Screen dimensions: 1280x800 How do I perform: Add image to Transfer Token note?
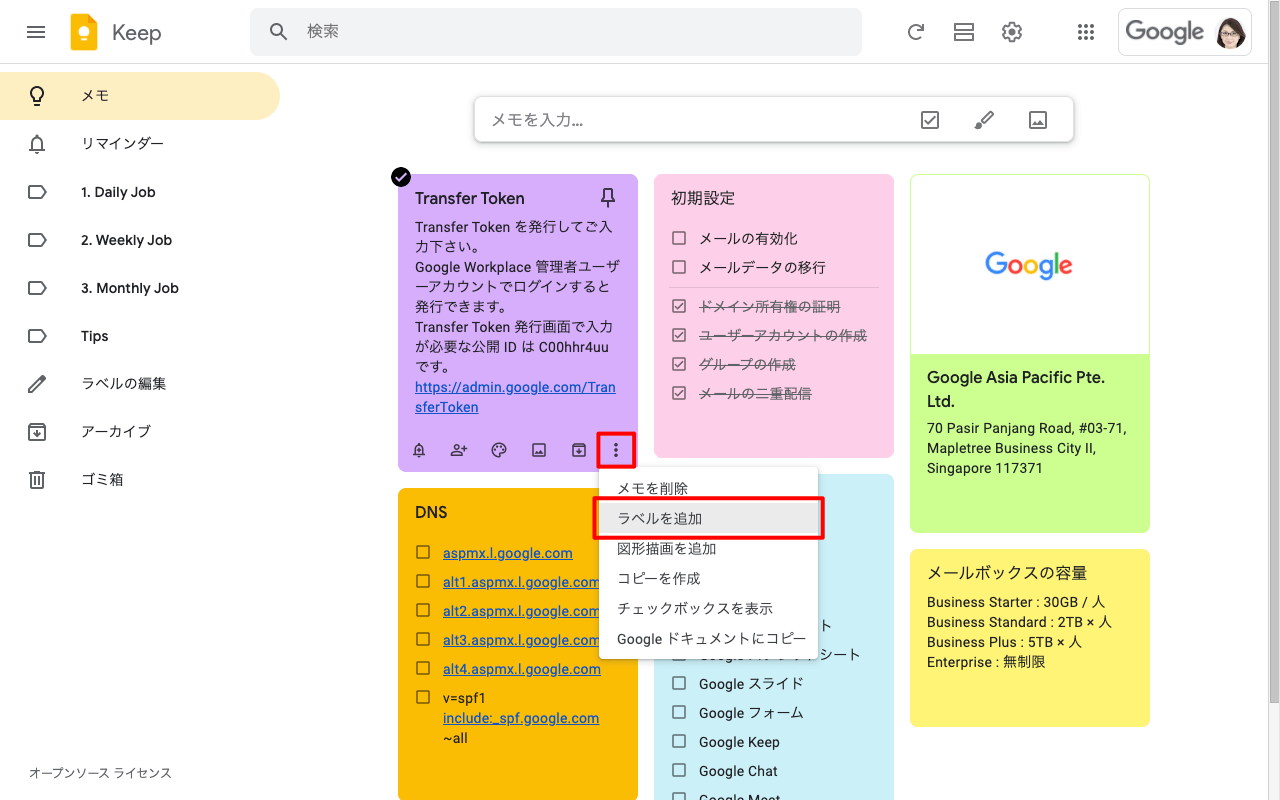tap(539, 450)
